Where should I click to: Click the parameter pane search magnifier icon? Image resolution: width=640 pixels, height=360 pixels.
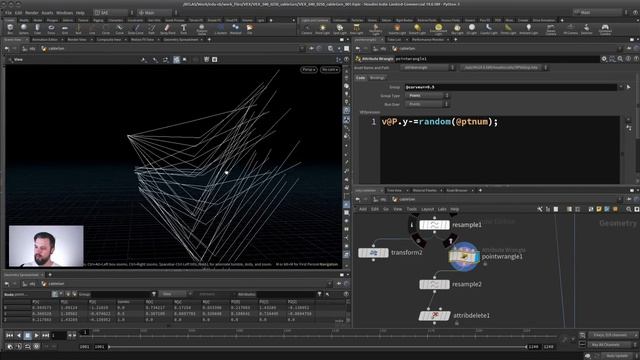tap(620, 59)
